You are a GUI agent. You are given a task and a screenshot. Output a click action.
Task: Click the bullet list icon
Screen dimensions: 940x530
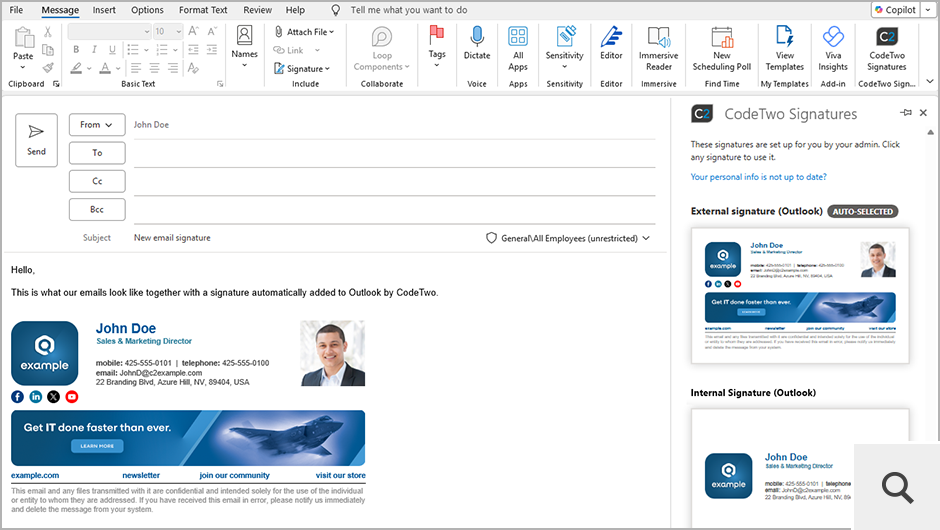133,50
